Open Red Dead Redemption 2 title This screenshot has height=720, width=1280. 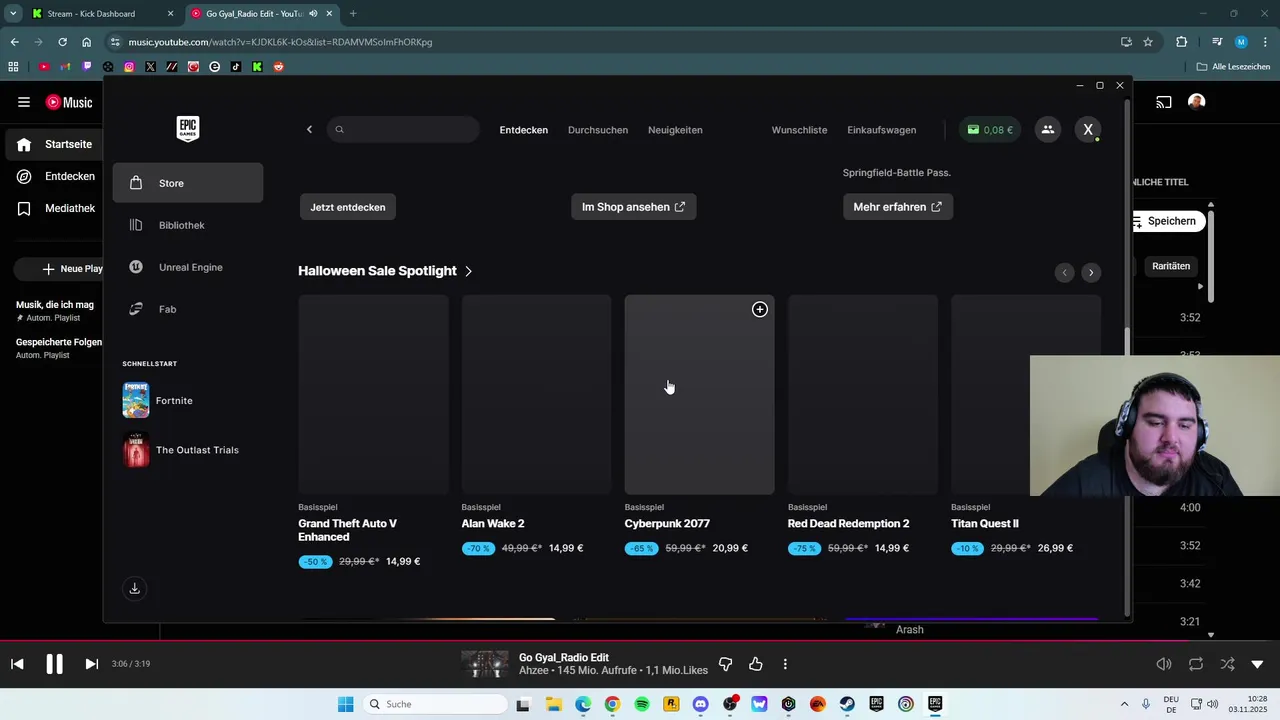pos(848,523)
